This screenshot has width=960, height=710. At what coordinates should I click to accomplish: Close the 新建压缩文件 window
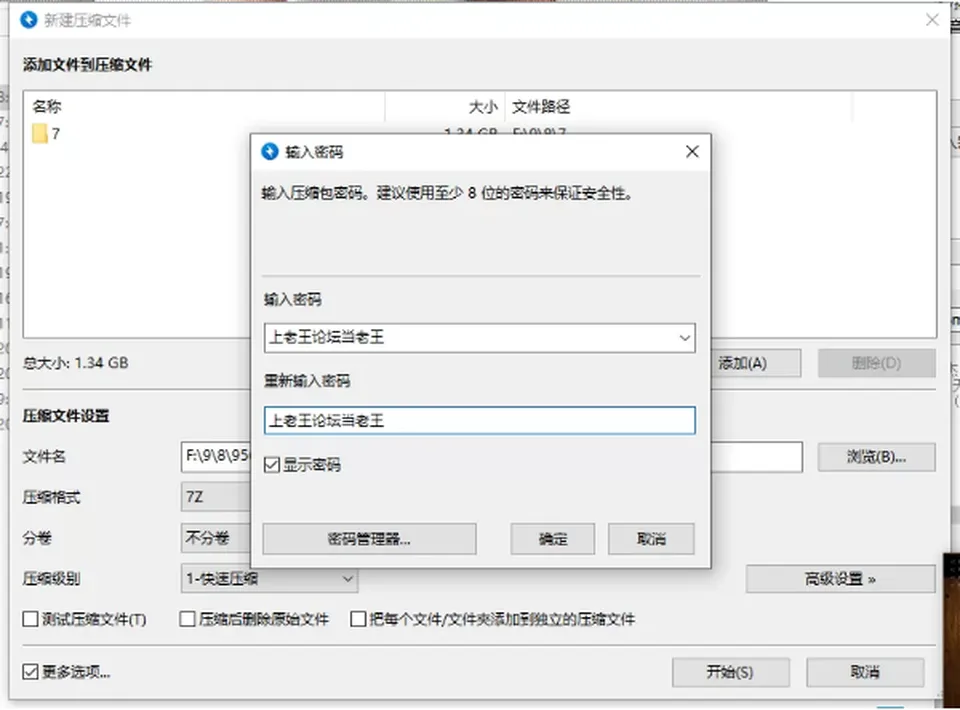[932, 20]
